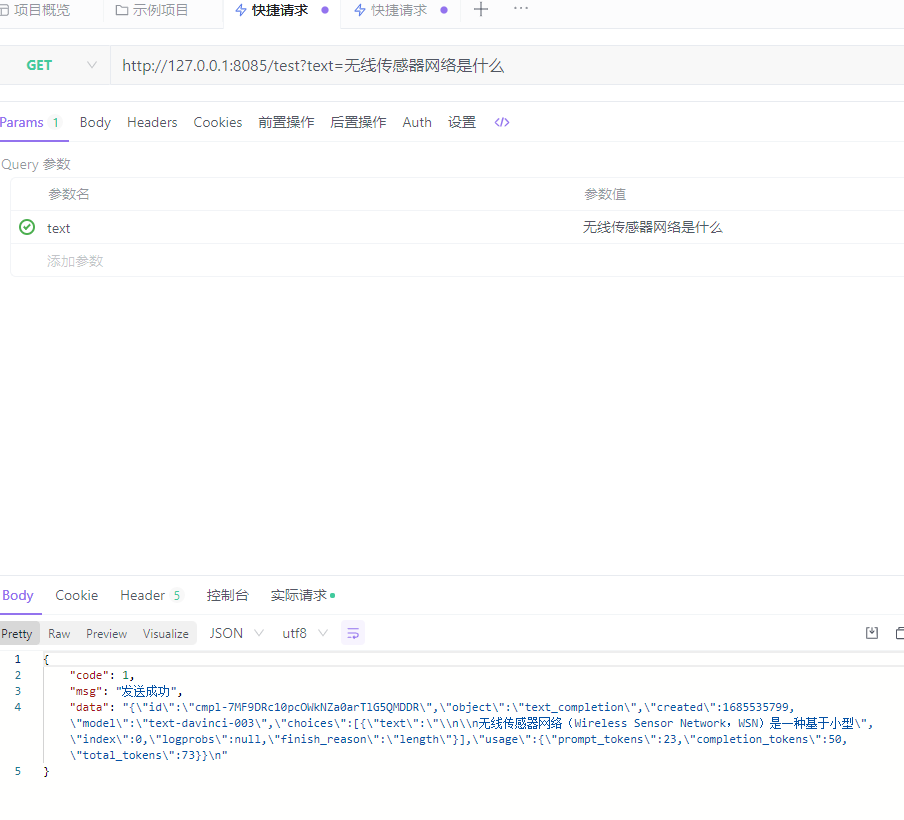The width and height of the screenshot is (904, 820).
Task: Open the 前置操作 tab
Action: pyautogui.click(x=286, y=122)
